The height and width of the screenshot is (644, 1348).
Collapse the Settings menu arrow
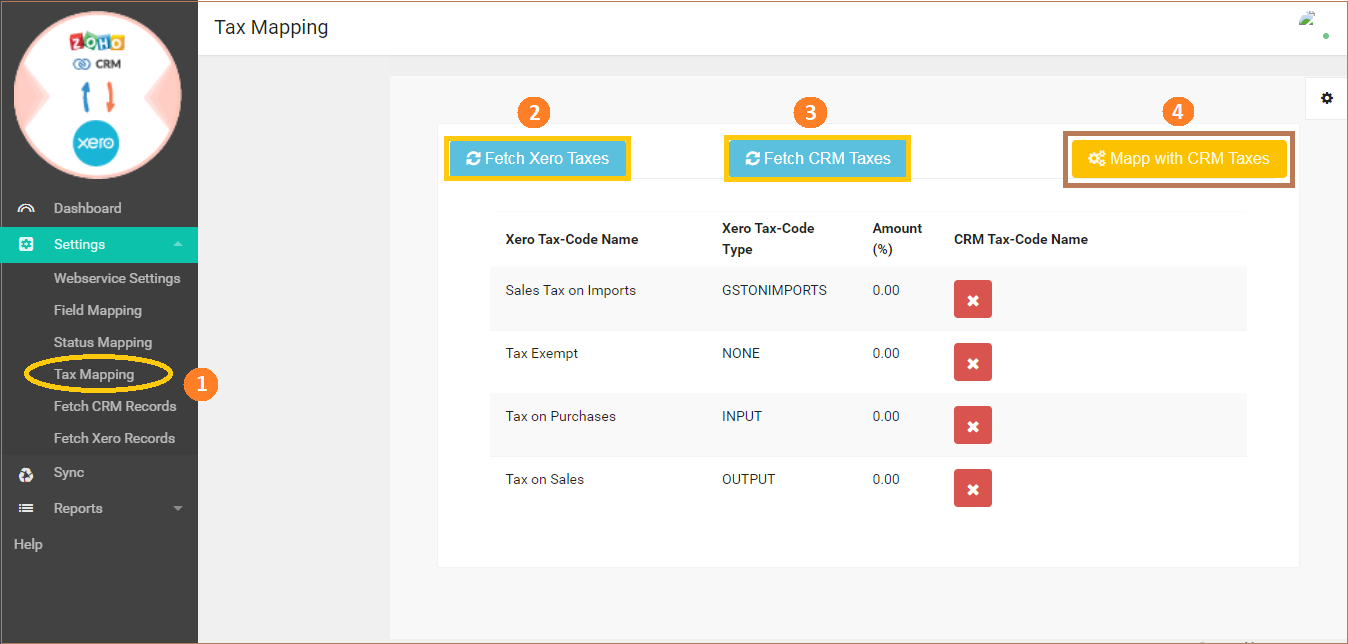[x=178, y=245]
